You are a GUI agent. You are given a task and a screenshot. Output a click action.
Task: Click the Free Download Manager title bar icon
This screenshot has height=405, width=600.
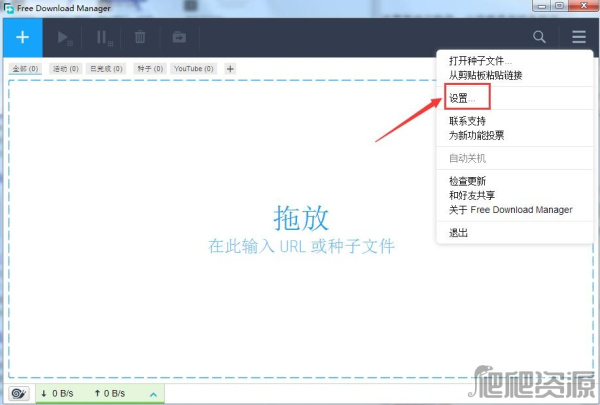coord(8,8)
